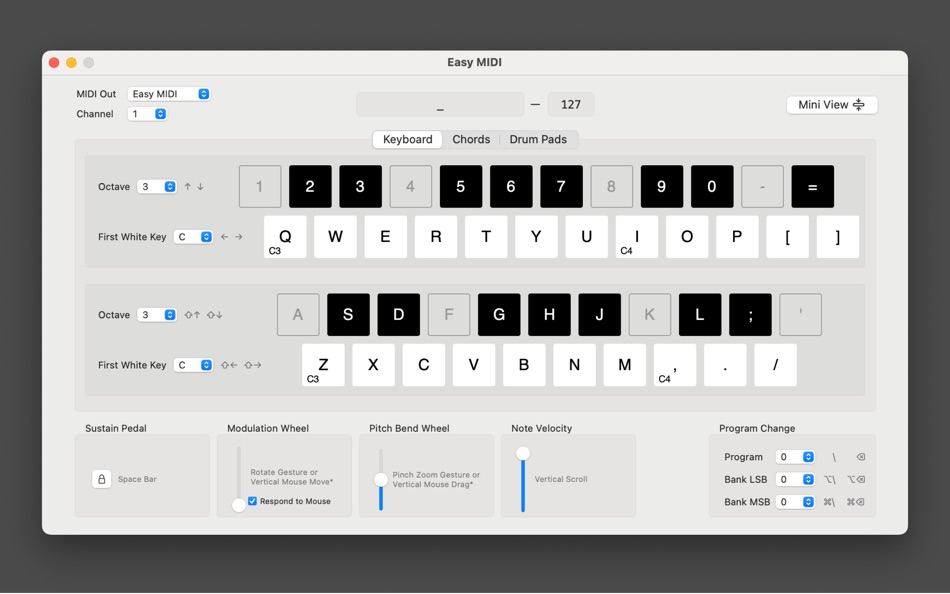Image resolution: width=950 pixels, height=594 pixels.
Task: Open the Channel dropdown
Action: click(147, 114)
